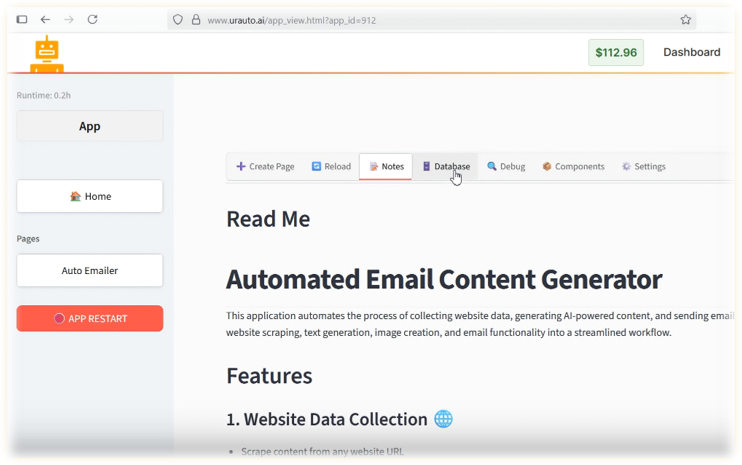
Task: Click the browser forward arrow
Action: click(x=69, y=19)
